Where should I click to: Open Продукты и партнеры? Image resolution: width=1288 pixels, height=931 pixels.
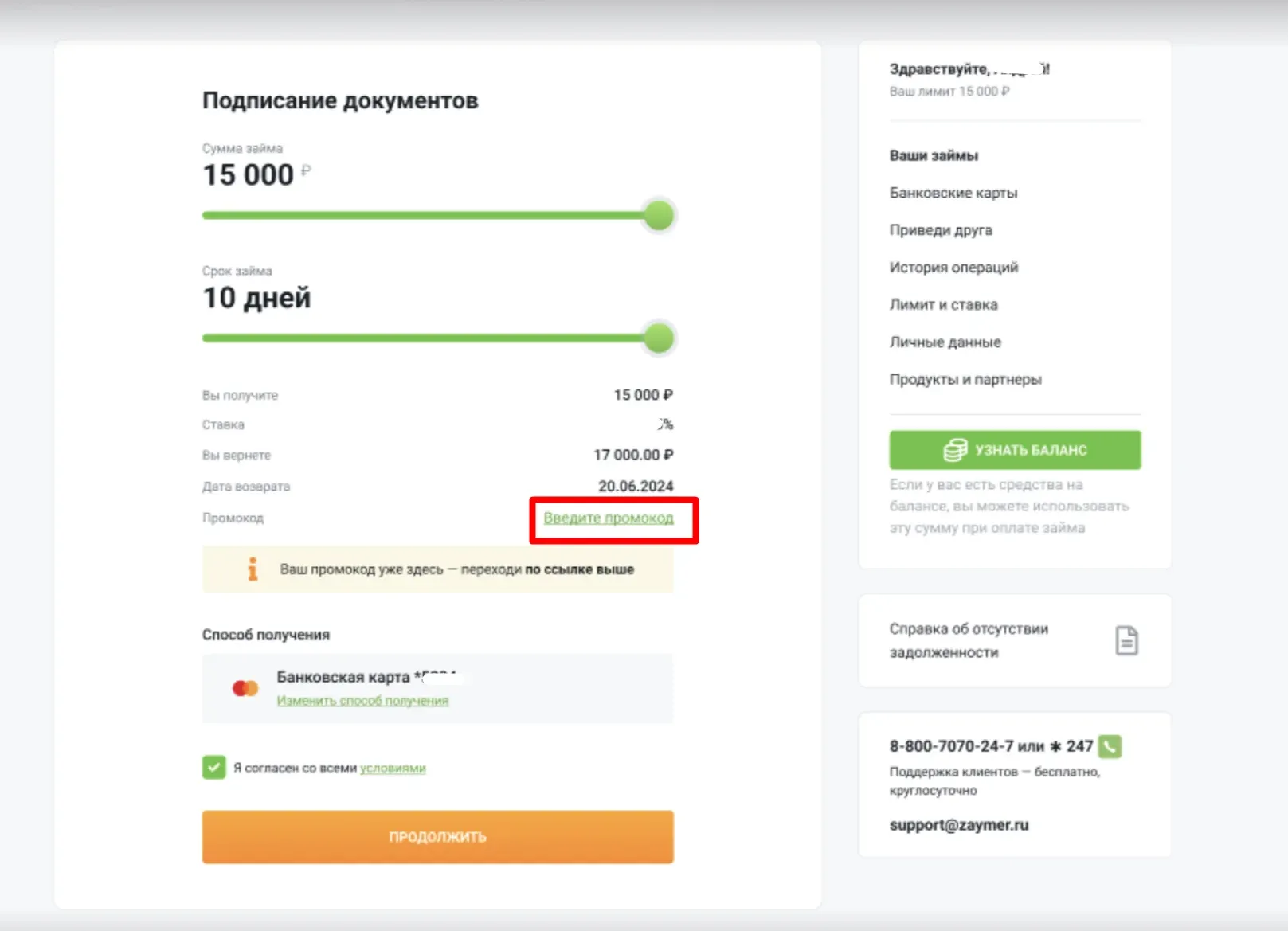pos(965,380)
